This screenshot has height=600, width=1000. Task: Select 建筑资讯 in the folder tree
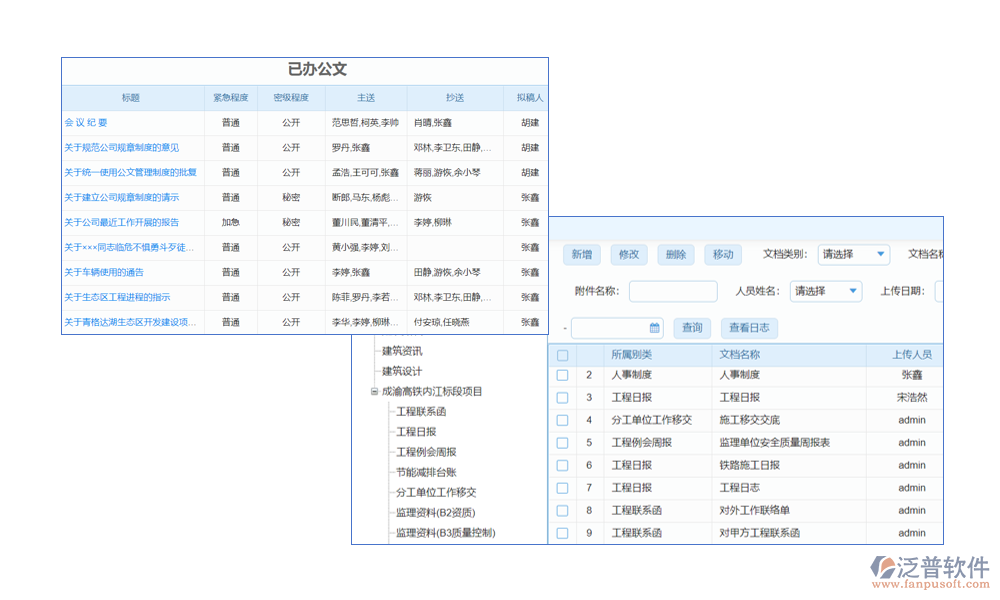coord(402,351)
